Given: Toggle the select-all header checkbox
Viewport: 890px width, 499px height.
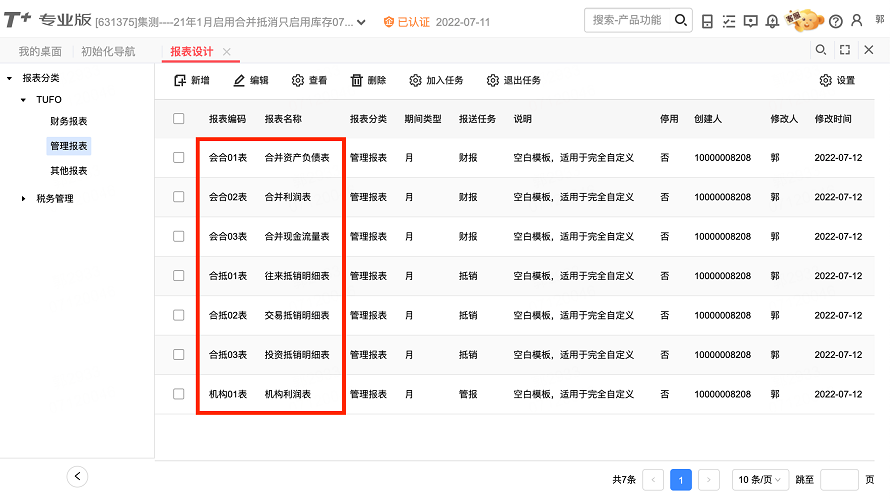Looking at the screenshot, I should [179, 119].
